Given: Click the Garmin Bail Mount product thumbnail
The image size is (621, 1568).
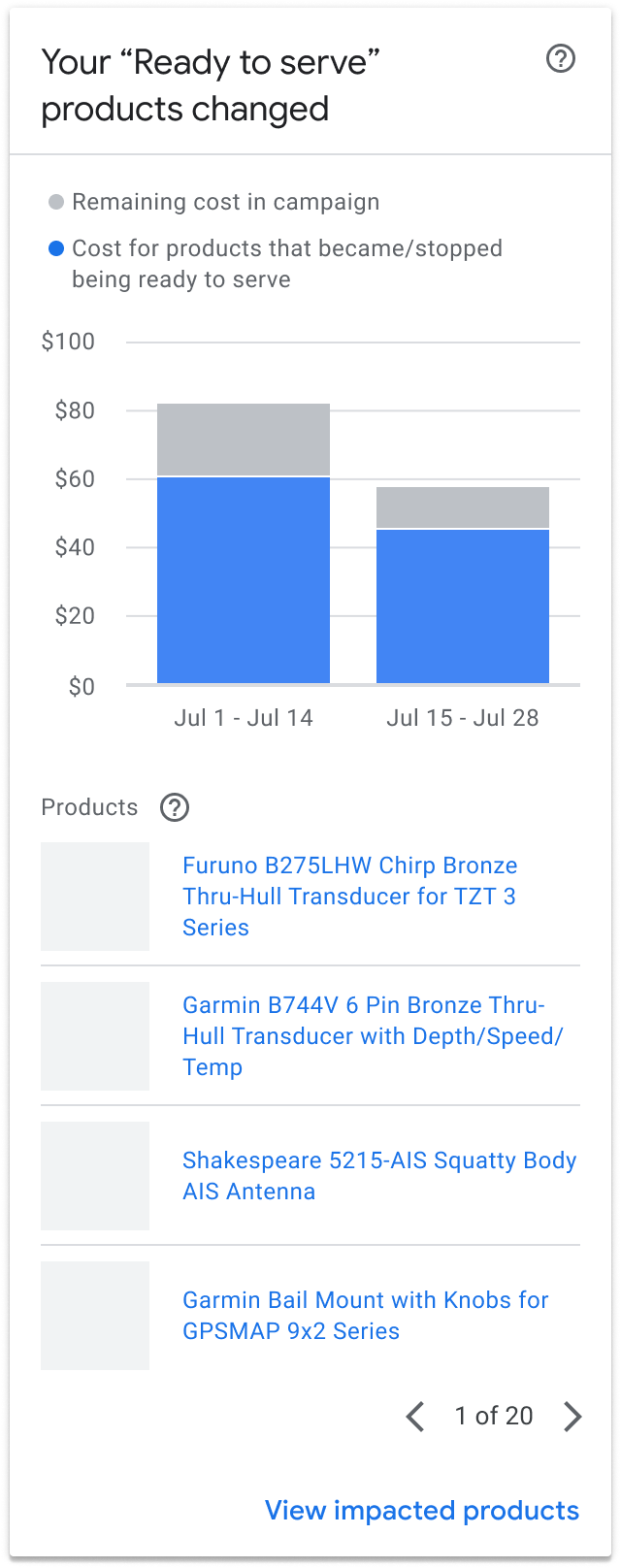Looking at the screenshot, I should click(95, 1316).
